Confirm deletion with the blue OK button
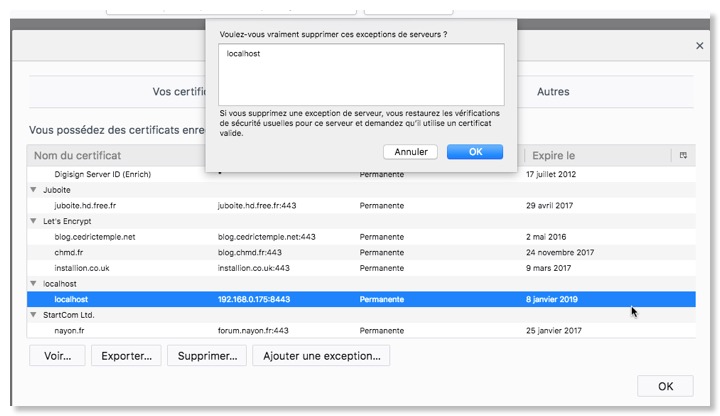Viewport: 720px width, 416px height. (x=475, y=152)
